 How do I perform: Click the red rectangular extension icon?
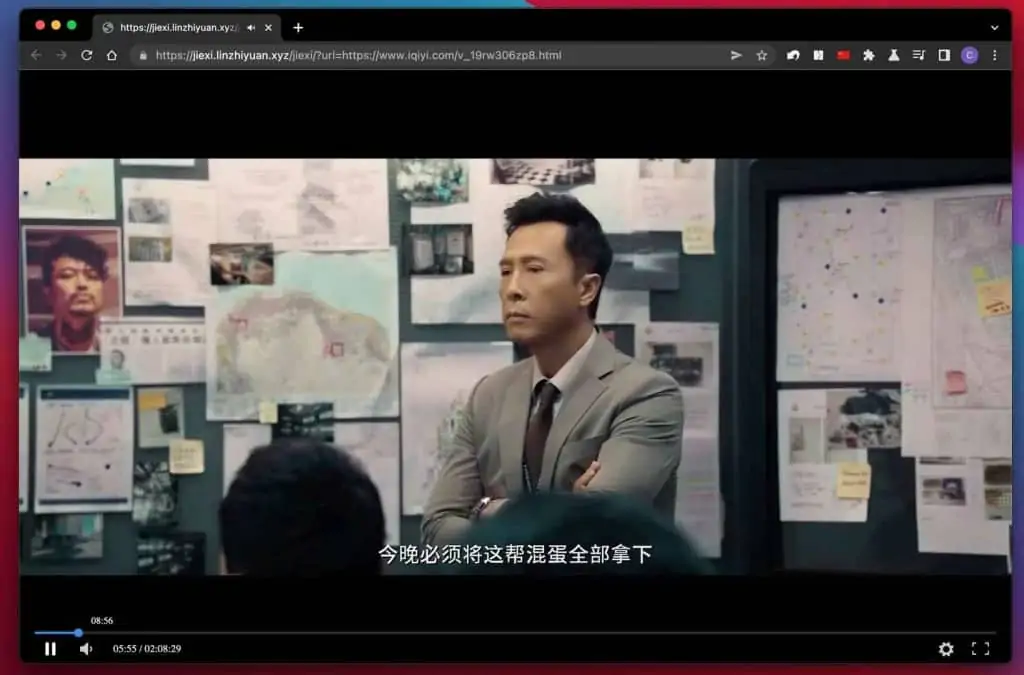click(x=843, y=55)
